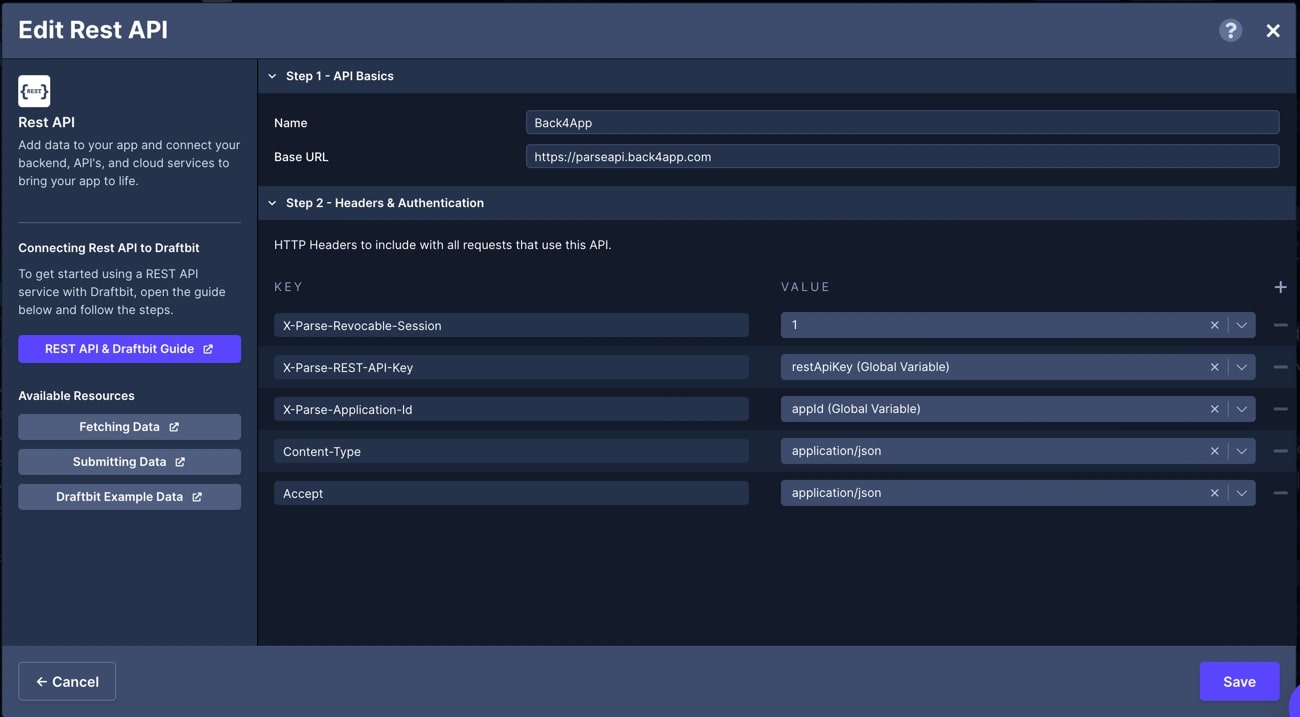This screenshot has width=1300, height=717.
Task: Open Draftbit Example Data resource
Action: 129,497
